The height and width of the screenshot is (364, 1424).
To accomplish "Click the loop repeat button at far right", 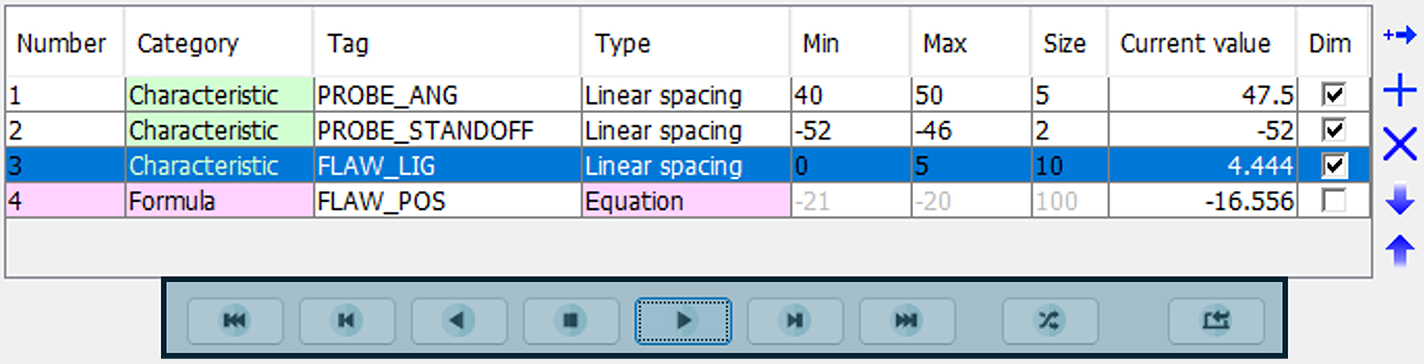I will coord(1217,320).
